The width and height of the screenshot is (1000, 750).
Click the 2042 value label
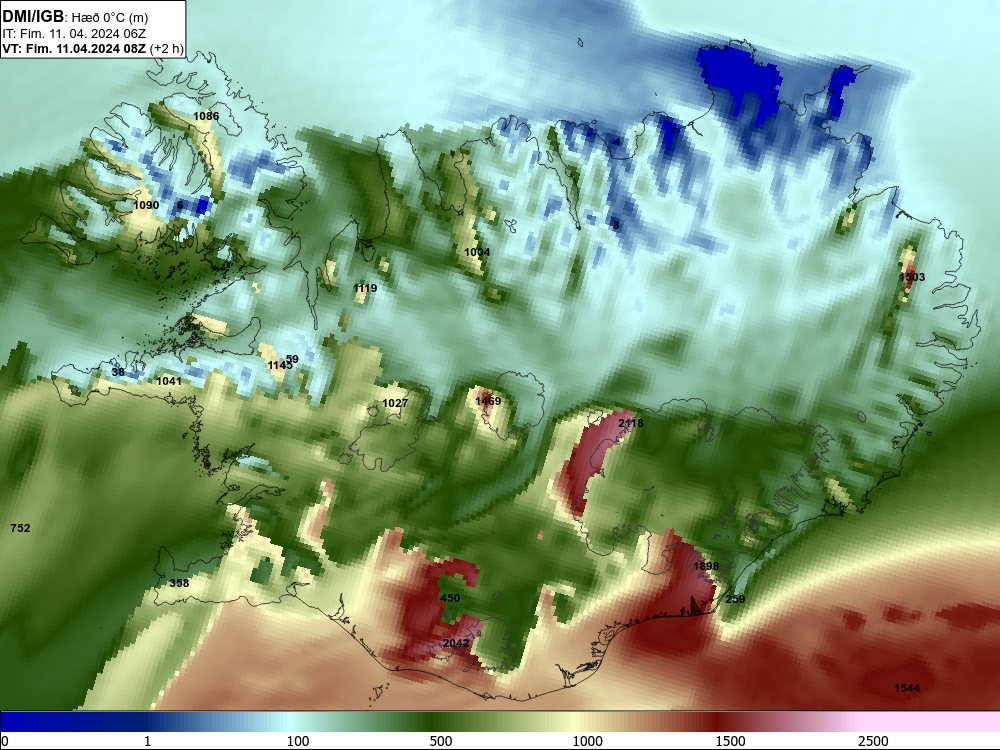(x=455, y=643)
